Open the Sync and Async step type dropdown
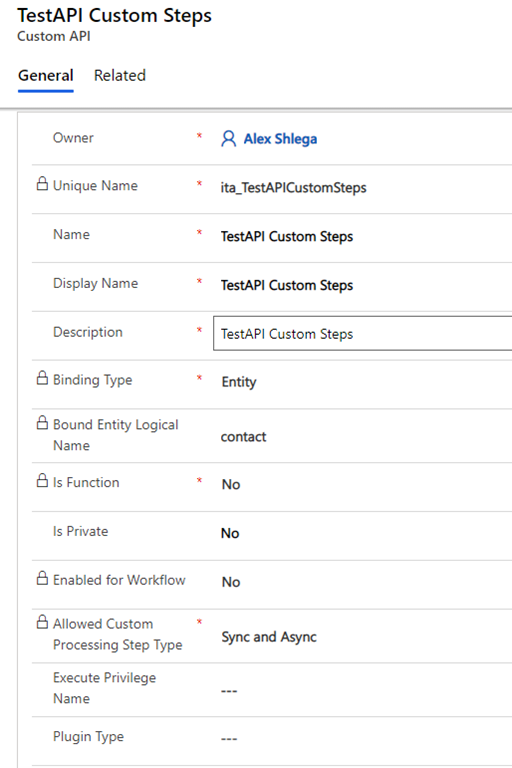Viewport: 512px width, 768px height. [363, 637]
